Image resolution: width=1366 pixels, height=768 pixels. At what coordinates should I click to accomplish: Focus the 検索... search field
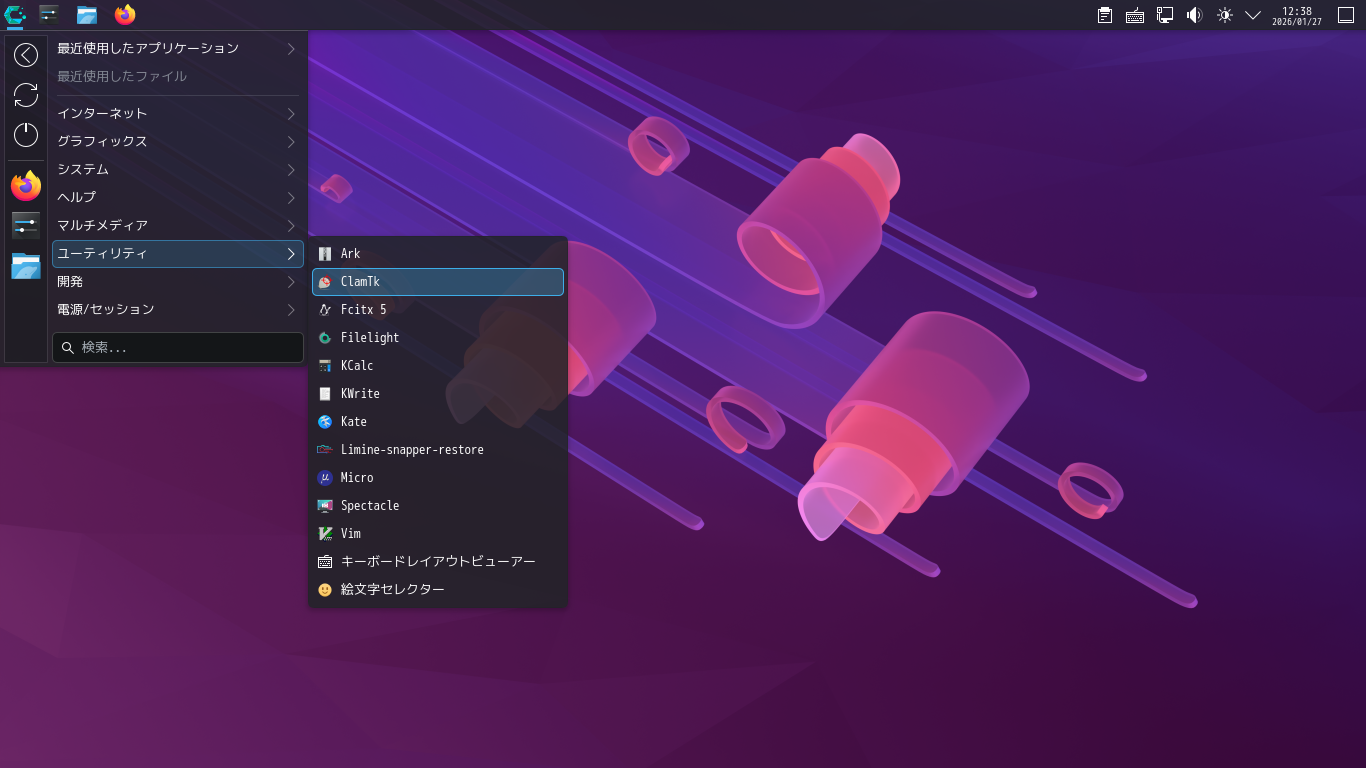178,347
